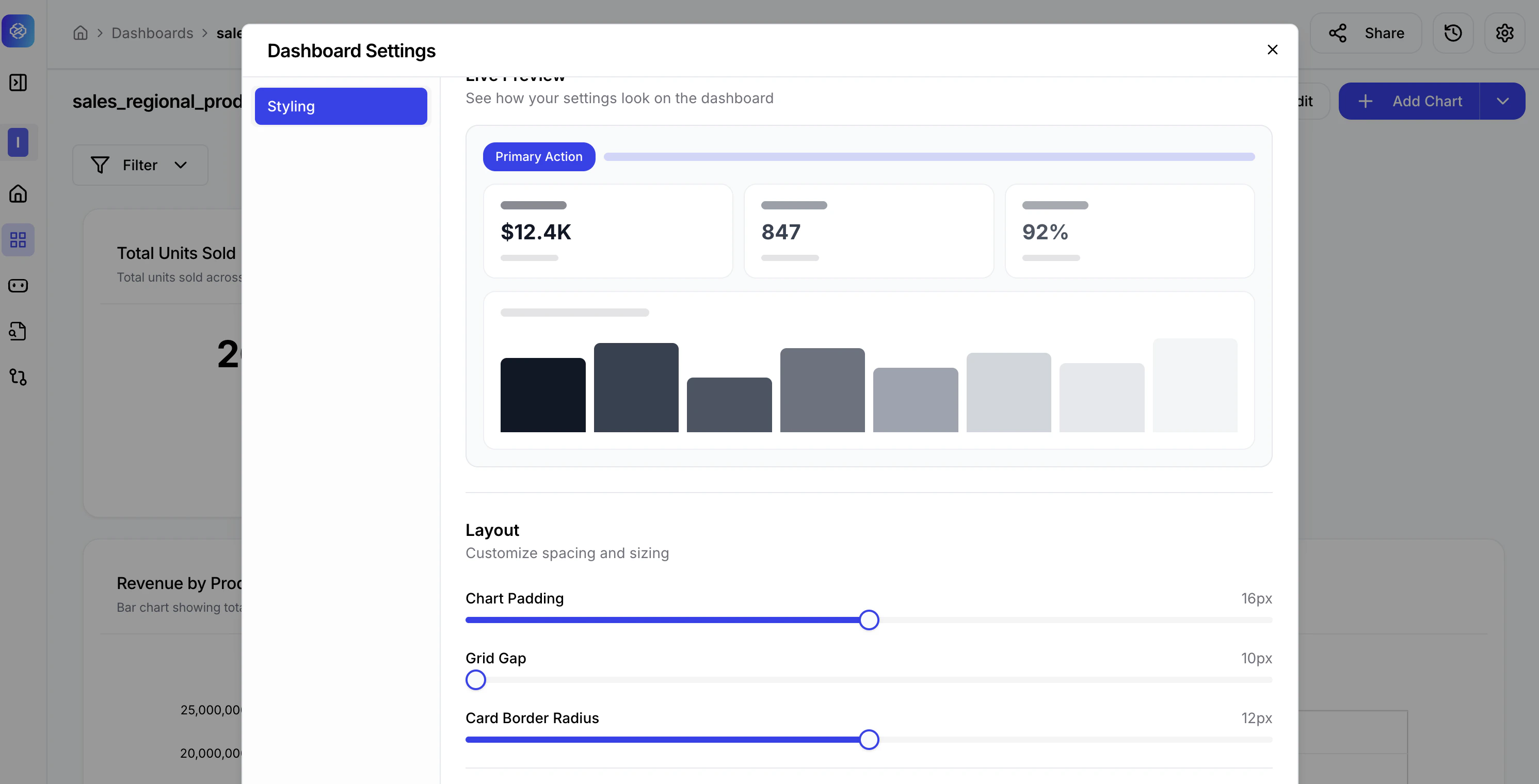Click the share icon in top bar
Viewport: 1539px width, 784px height.
1338,33
